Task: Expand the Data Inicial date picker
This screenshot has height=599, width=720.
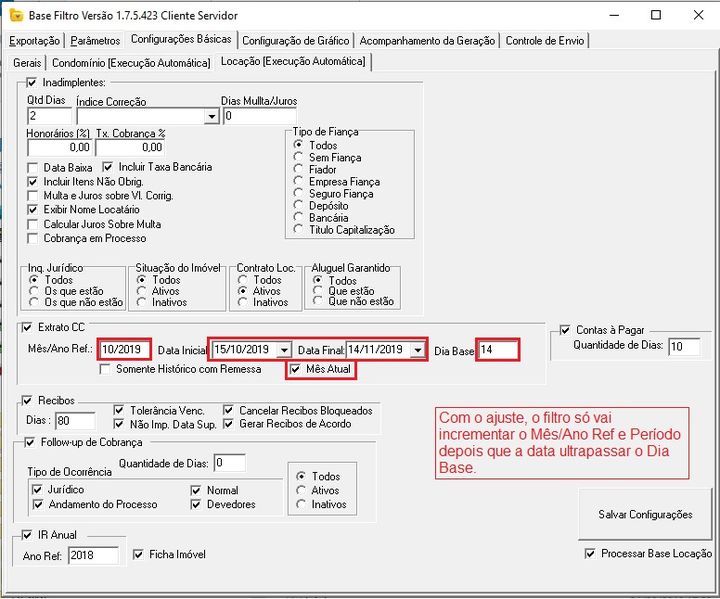Action: (x=284, y=350)
